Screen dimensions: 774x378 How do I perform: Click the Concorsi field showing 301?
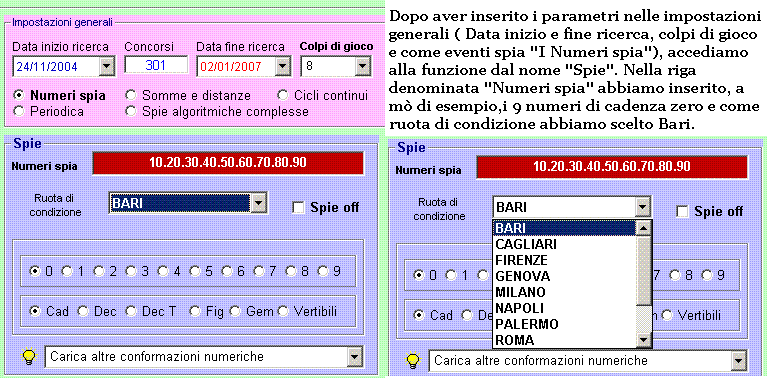[156, 65]
